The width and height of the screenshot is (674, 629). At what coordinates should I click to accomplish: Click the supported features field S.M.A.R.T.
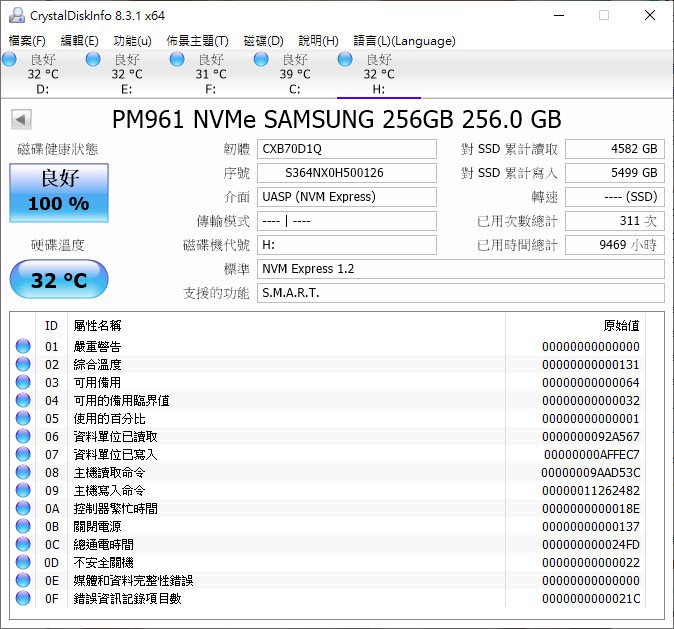tap(461, 293)
